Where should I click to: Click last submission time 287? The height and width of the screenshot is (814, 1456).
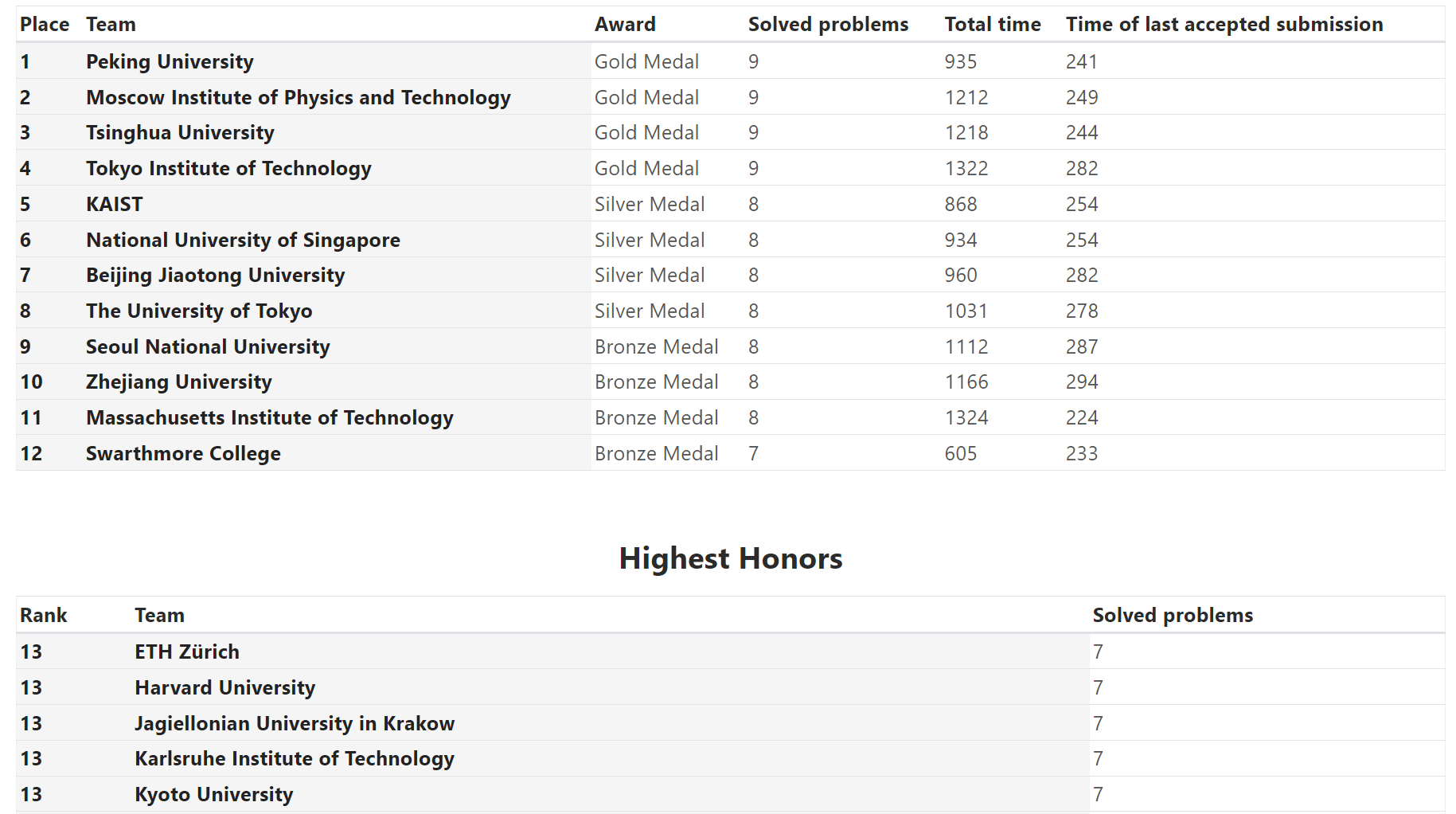1082,347
